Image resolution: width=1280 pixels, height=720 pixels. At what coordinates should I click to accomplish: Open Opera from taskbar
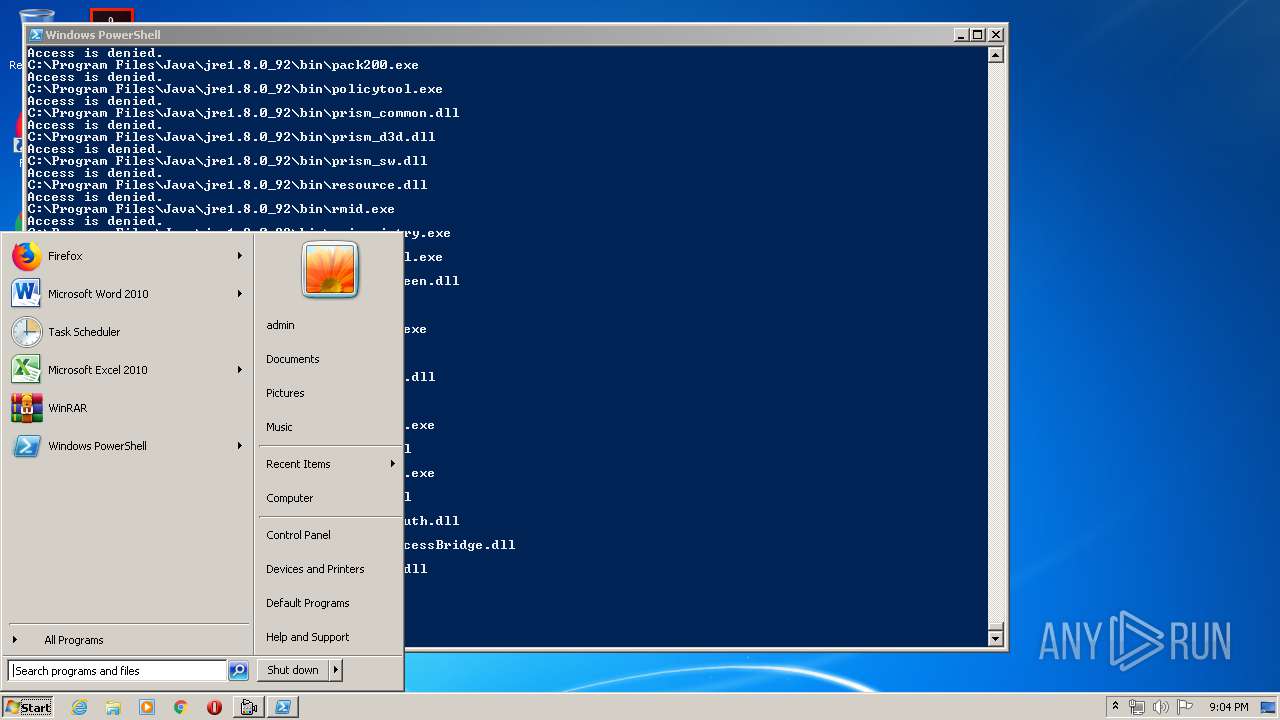click(214, 707)
